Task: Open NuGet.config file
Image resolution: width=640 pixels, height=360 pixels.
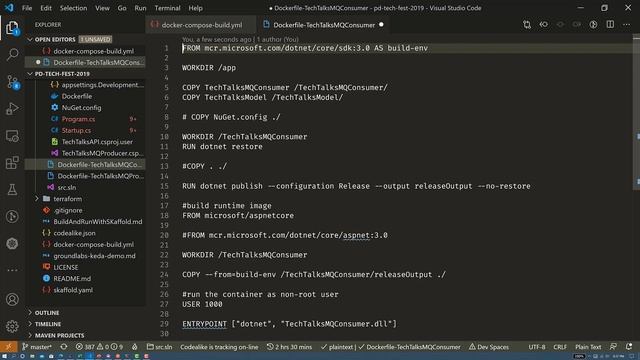Action: (x=81, y=108)
